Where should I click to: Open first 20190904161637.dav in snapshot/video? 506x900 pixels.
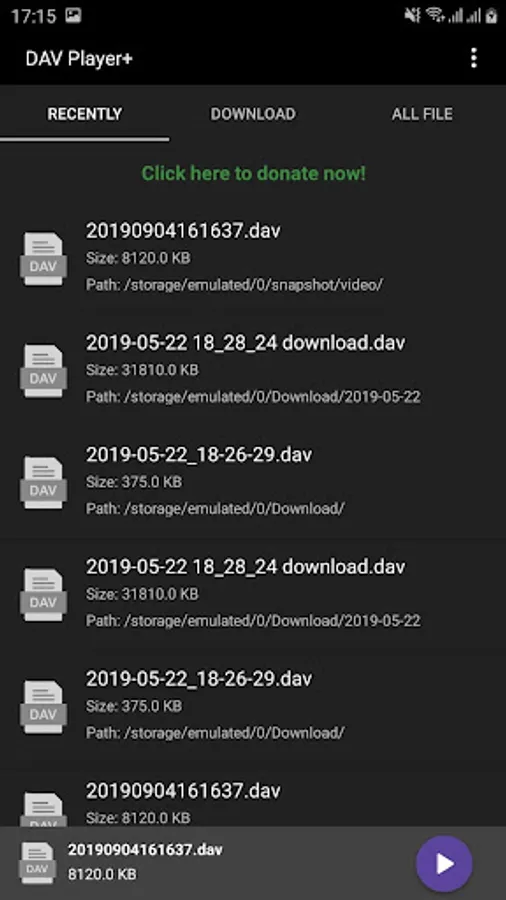point(253,258)
